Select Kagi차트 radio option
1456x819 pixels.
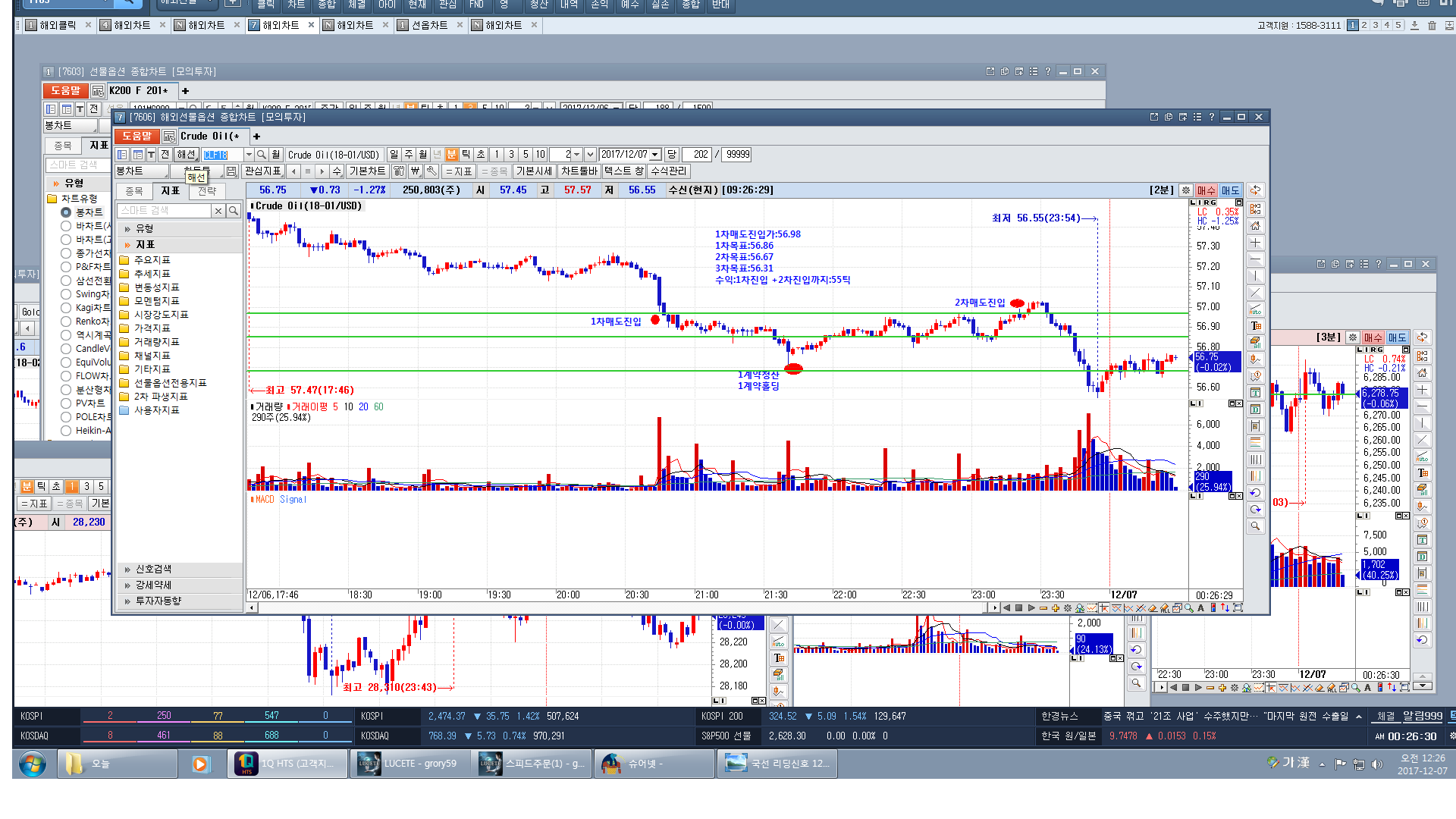(66, 308)
